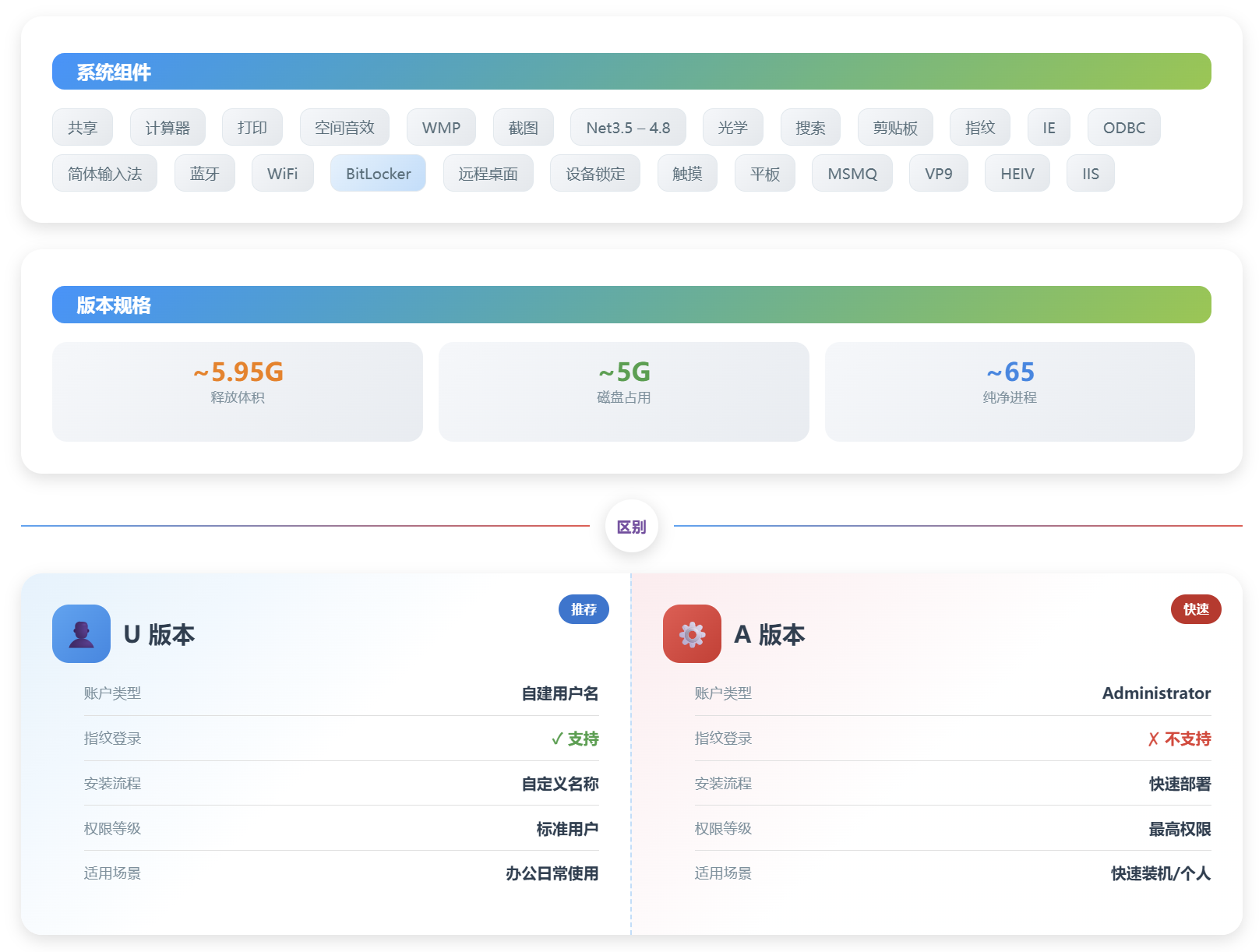Click the highlighted BitLocker tag

379,173
